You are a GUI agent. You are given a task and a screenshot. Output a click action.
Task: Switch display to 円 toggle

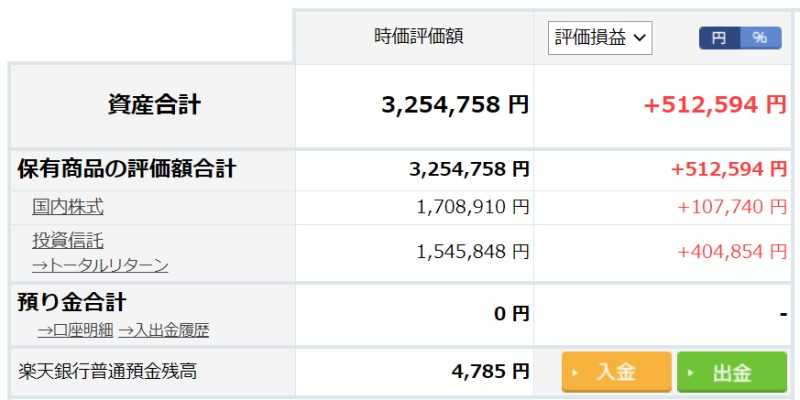pyautogui.click(x=719, y=38)
